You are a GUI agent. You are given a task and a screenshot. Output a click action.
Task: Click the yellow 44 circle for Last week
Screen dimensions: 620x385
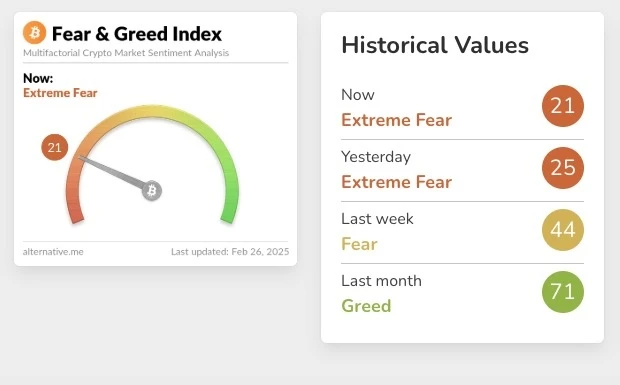coord(563,230)
